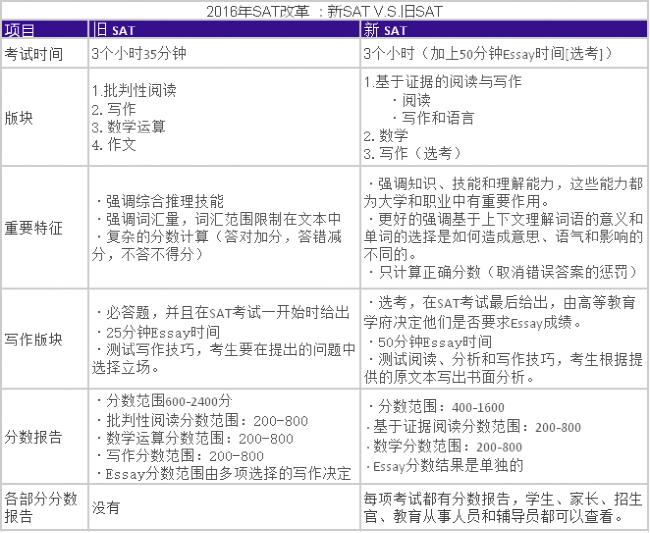
Task: Click the cell '3个小时35分钟'
Action: pos(139,53)
